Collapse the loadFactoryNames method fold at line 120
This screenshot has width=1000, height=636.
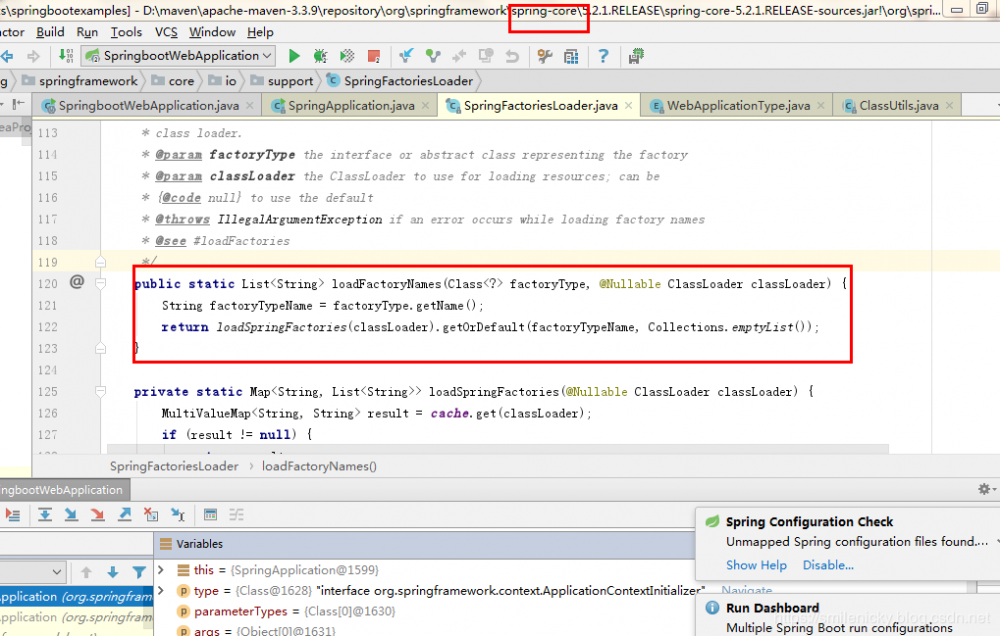(x=100, y=283)
